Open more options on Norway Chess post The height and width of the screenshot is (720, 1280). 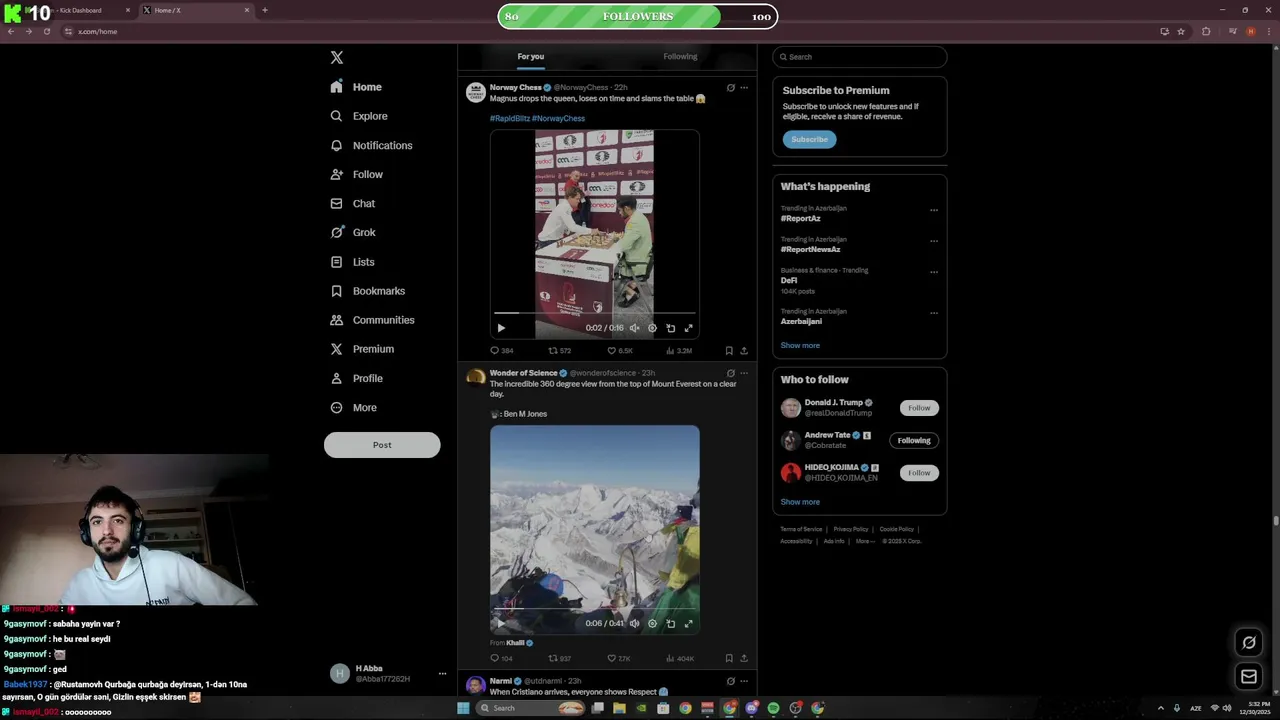(x=744, y=88)
